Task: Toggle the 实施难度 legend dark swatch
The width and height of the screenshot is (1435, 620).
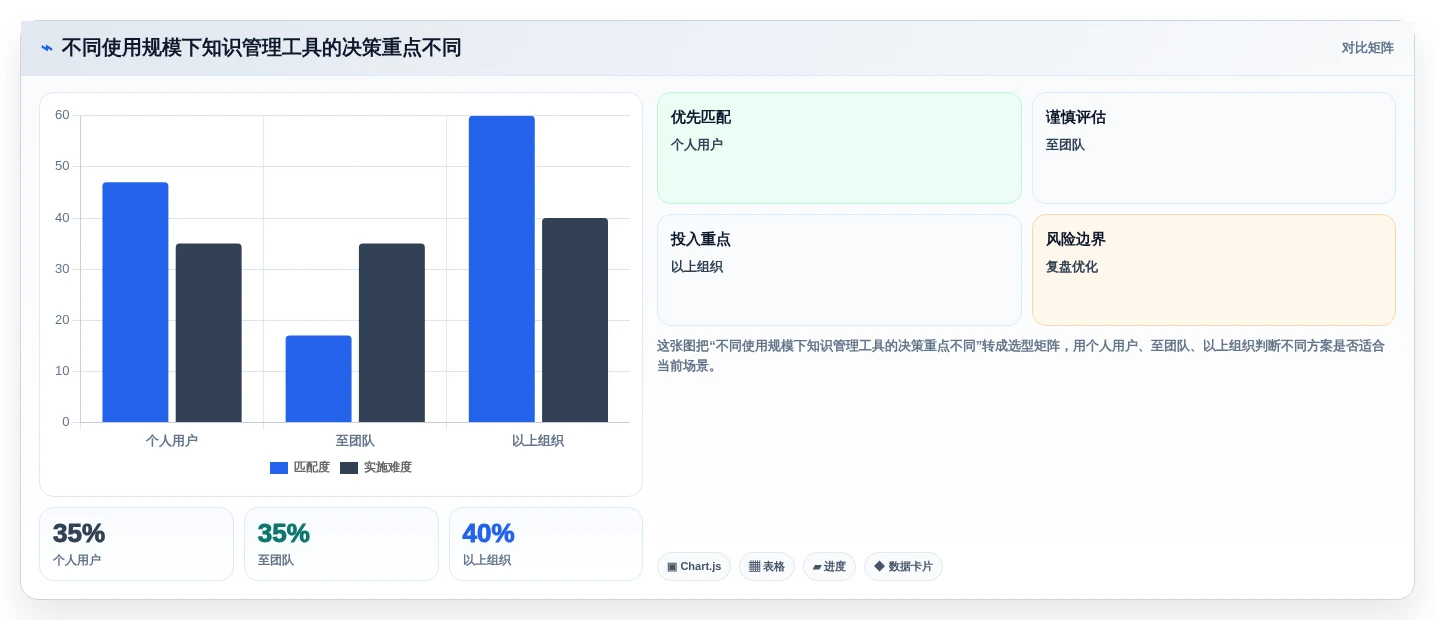Action: (x=349, y=468)
